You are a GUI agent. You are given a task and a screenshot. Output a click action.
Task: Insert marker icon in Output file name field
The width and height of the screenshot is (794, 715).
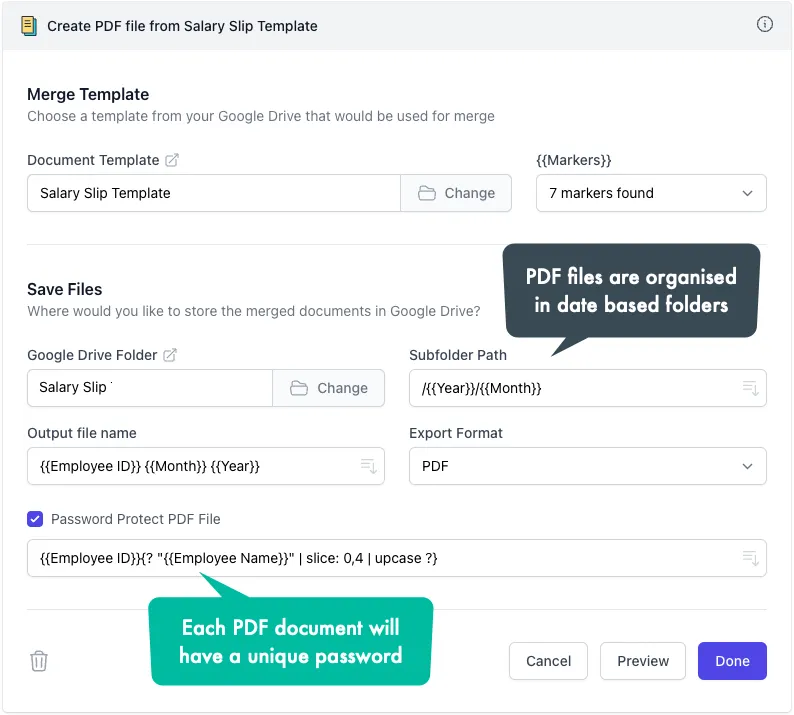[368, 466]
